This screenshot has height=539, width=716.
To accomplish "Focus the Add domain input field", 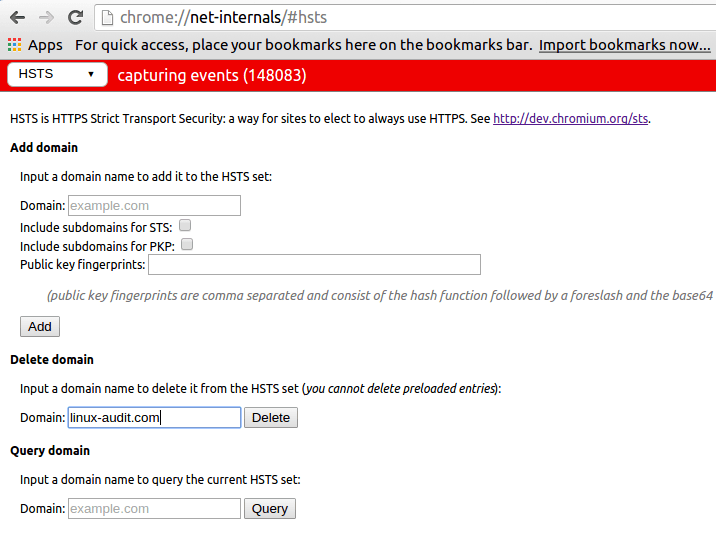I will point(154,206).
